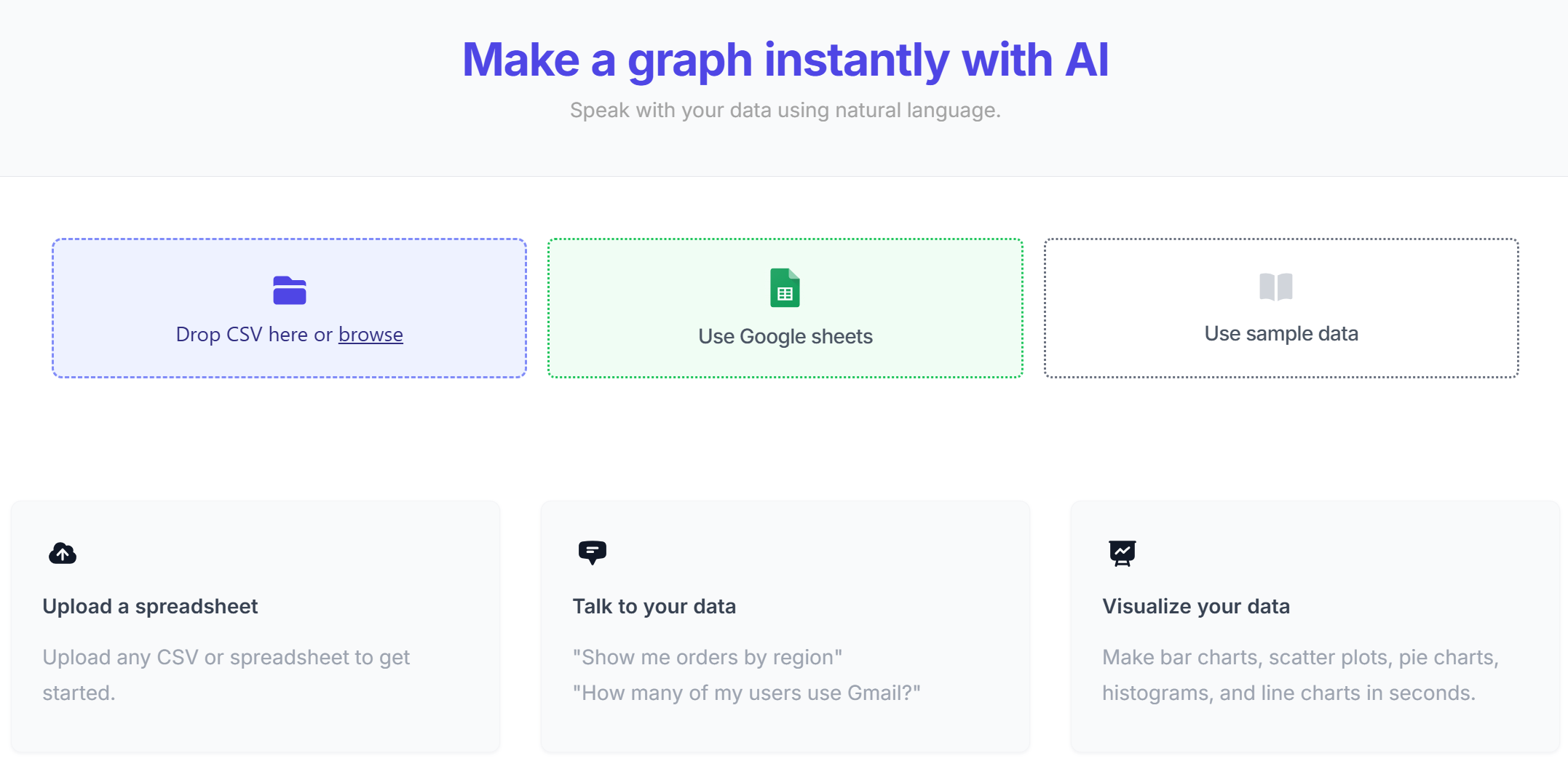
Task: Click the browse link to upload a CSV
Action: point(371,334)
